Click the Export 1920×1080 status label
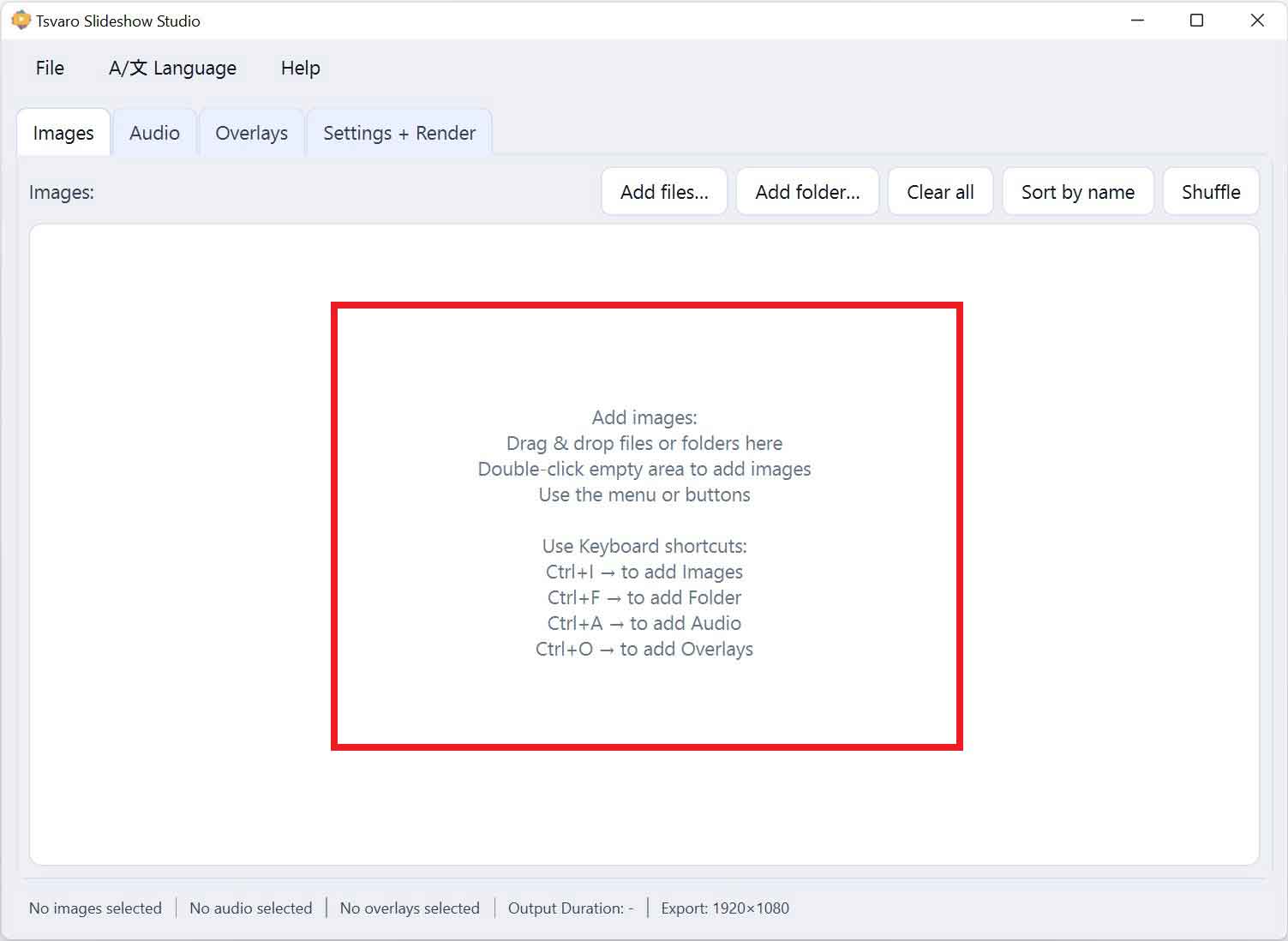Screen dimensions: 1288x941 (x=725, y=908)
